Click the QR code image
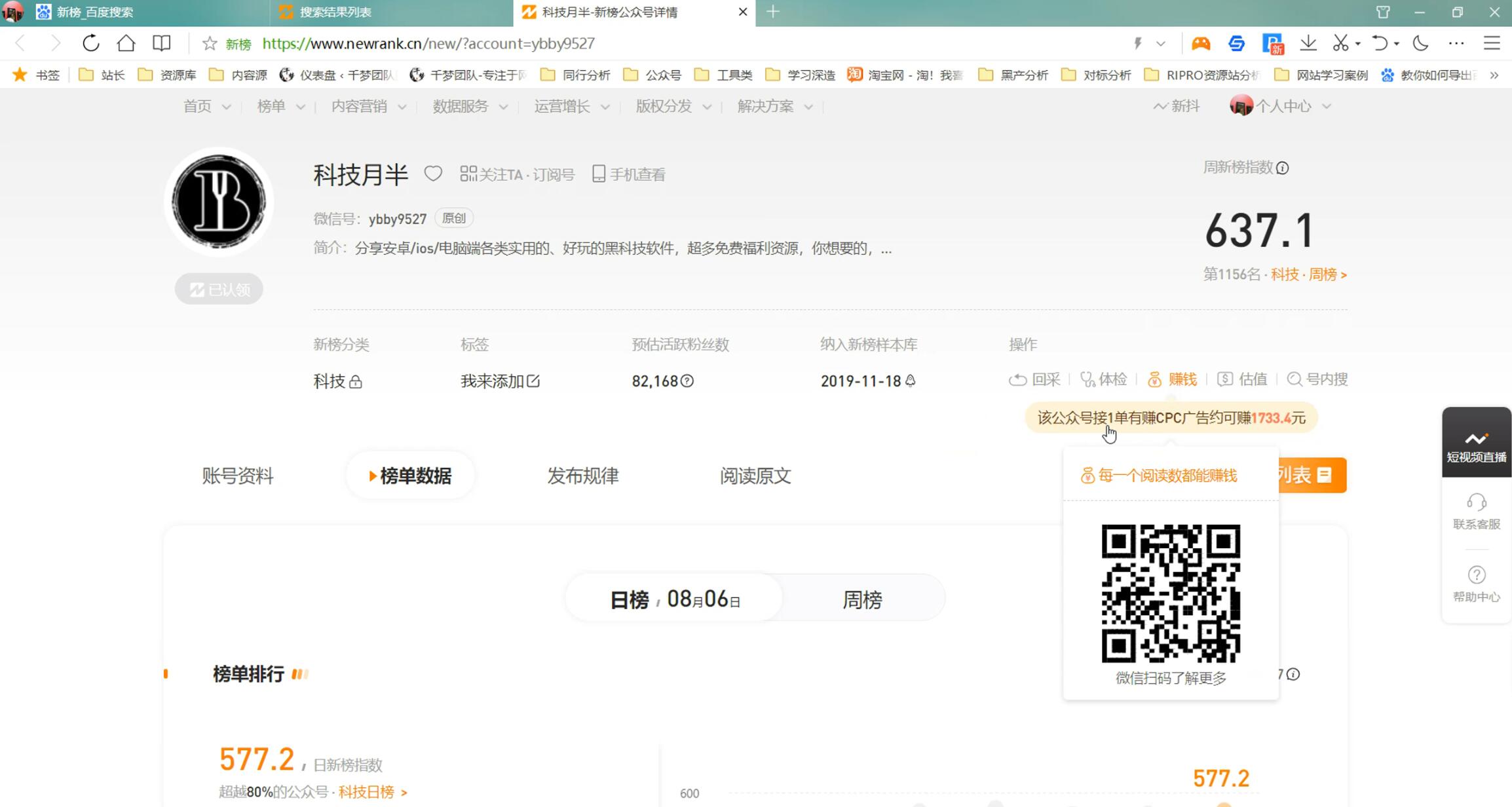The height and width of the screenshot is (807, 1512). [x=1171, y=593]
